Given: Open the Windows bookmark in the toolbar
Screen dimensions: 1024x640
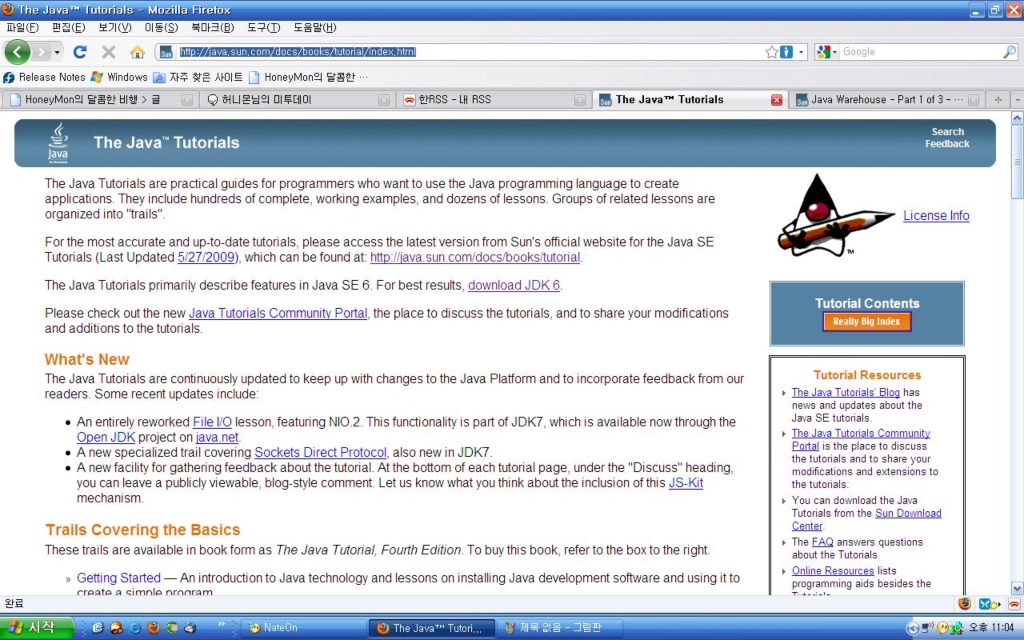Looking at the screenshot, I should (x=120, y=77).
